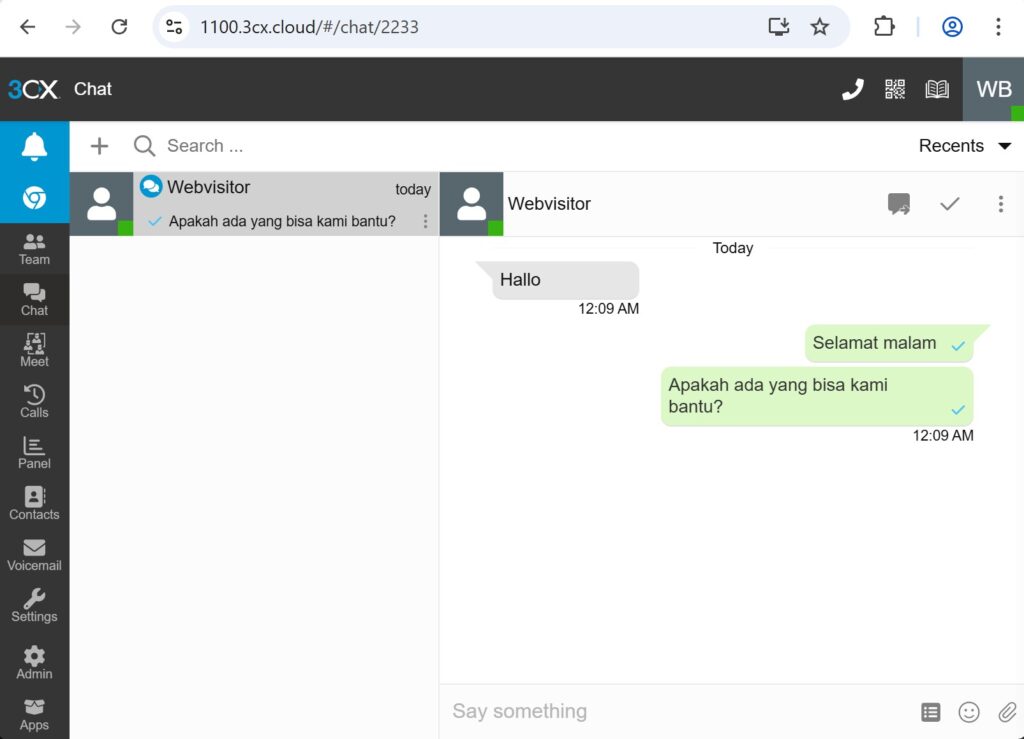Screen dimensions: 1024x739
Task: Show the QR code for provisioning
Action: [895, 89]
